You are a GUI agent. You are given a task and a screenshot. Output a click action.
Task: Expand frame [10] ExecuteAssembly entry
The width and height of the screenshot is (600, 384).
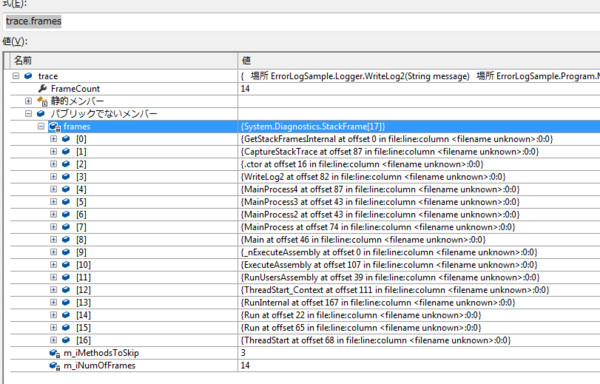click(54, 265)
